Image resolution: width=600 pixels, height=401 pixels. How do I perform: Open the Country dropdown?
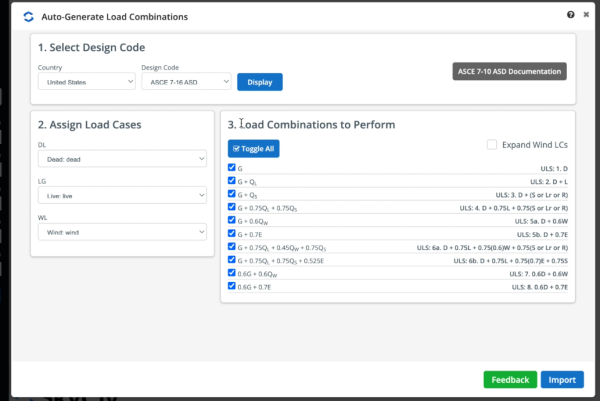point(86,82)
